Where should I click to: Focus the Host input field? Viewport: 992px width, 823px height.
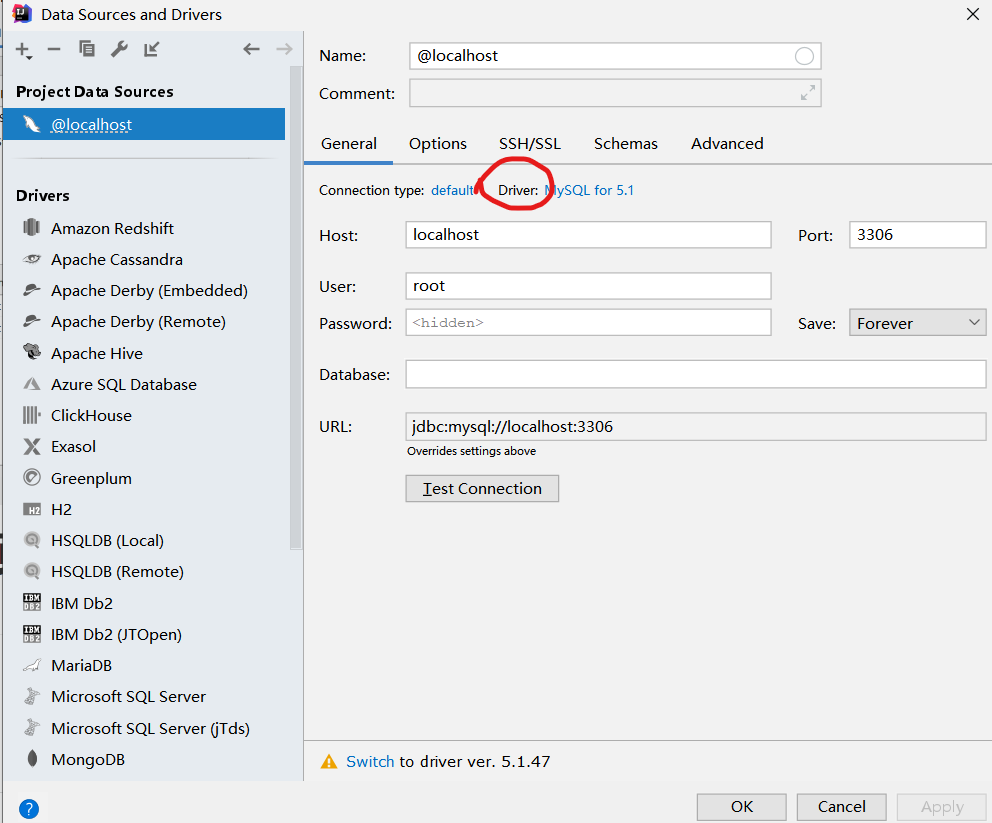point(588,235)
